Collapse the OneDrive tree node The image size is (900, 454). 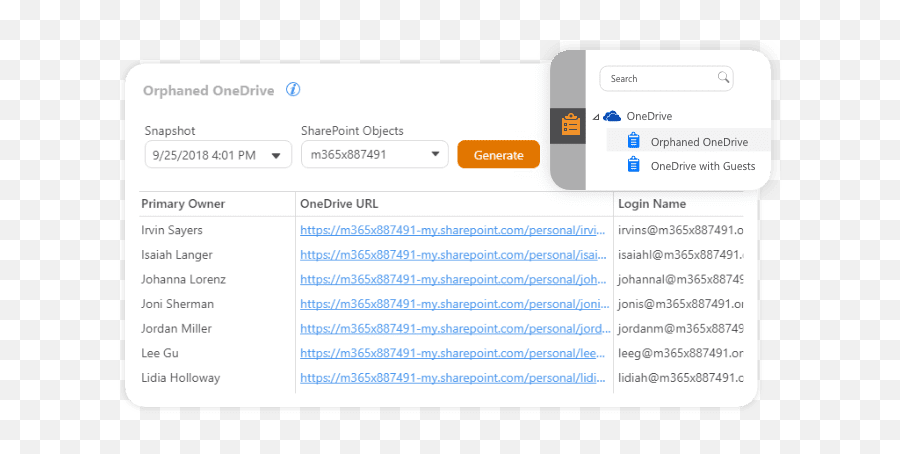point(595,117)
